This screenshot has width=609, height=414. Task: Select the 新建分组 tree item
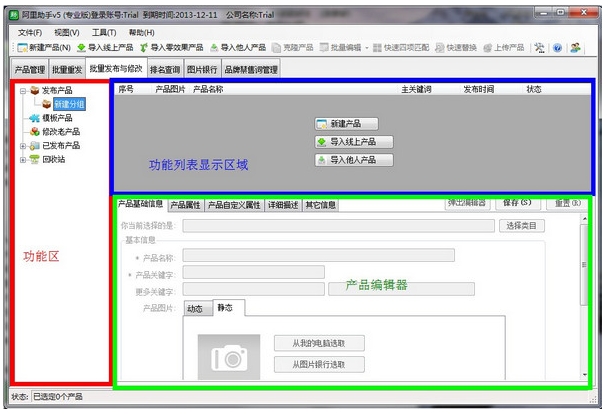(x=69, y=104)
